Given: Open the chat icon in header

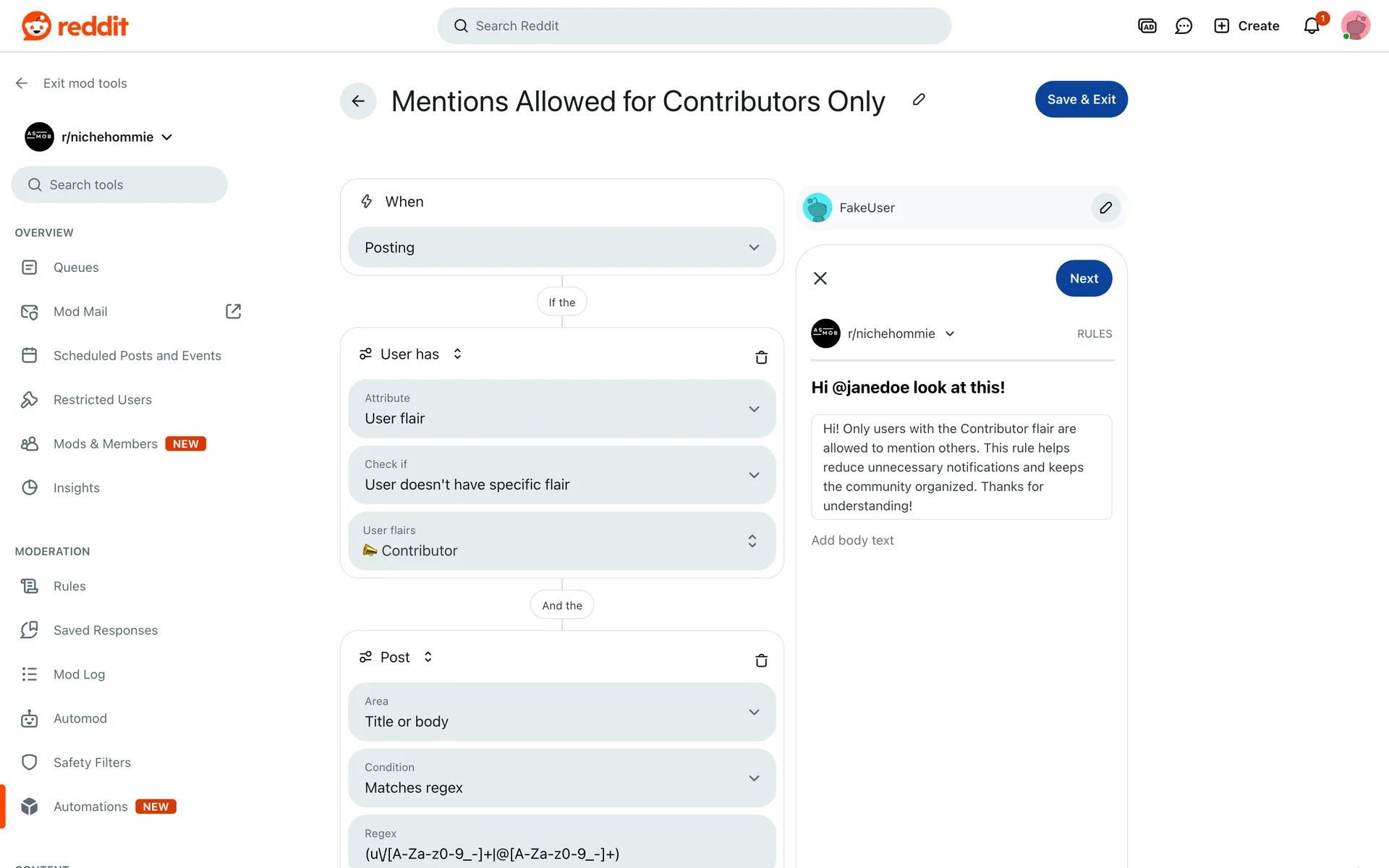Looking at the screenshot, I should (x=1184, y=26).
